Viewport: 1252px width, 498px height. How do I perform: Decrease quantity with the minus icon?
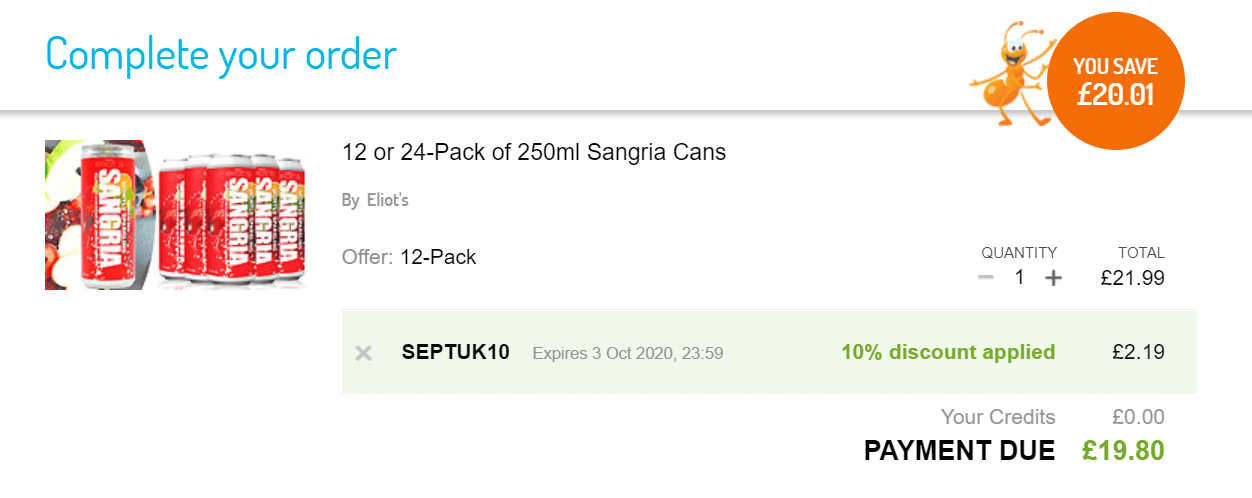pyautogui.click(x=986, y=278)
